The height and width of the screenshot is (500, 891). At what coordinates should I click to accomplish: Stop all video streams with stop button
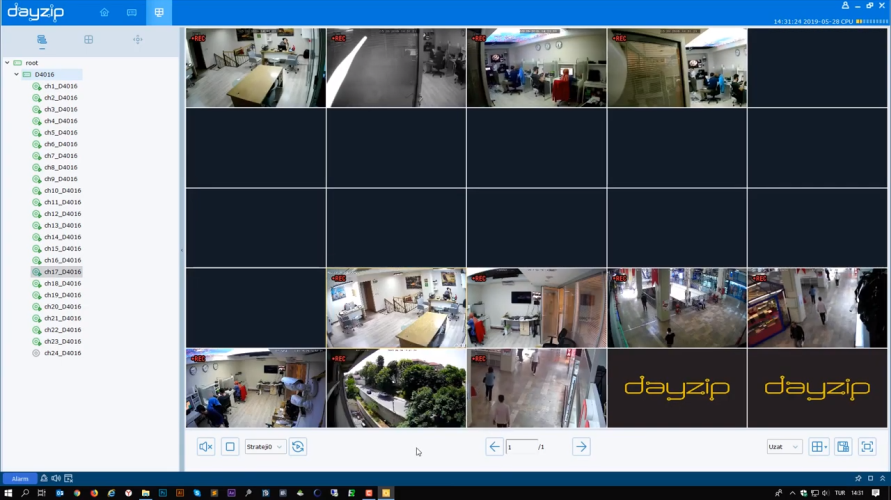point(230,447)
